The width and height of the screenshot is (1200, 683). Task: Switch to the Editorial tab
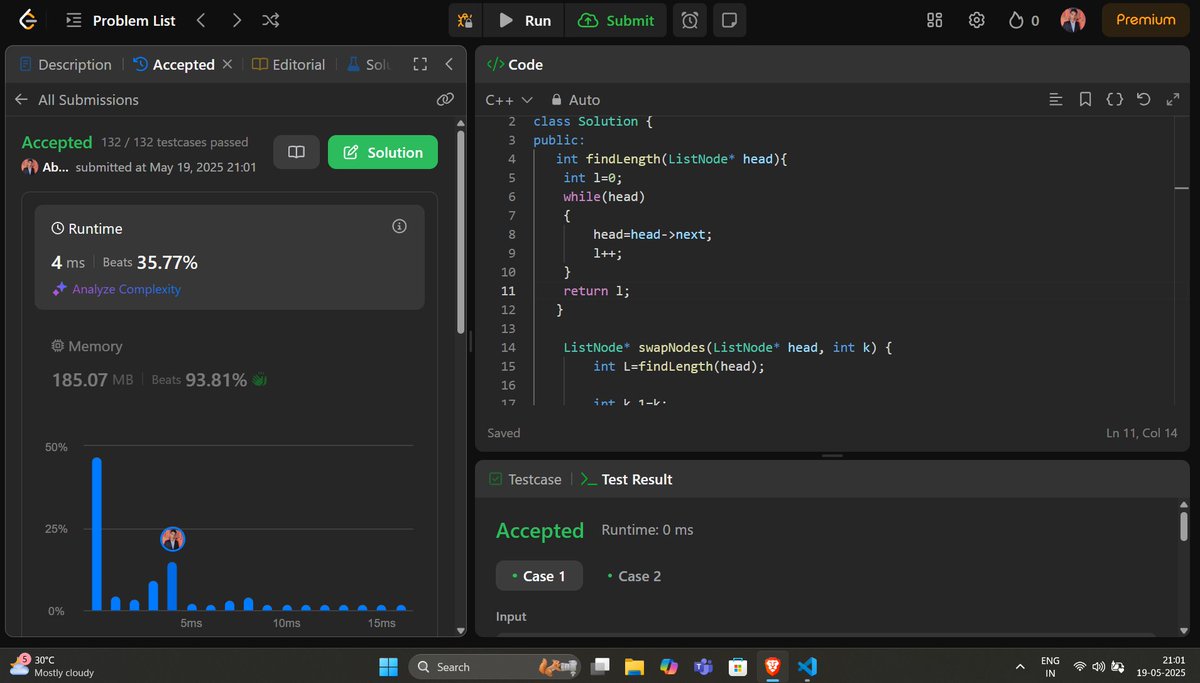point(288,64)
